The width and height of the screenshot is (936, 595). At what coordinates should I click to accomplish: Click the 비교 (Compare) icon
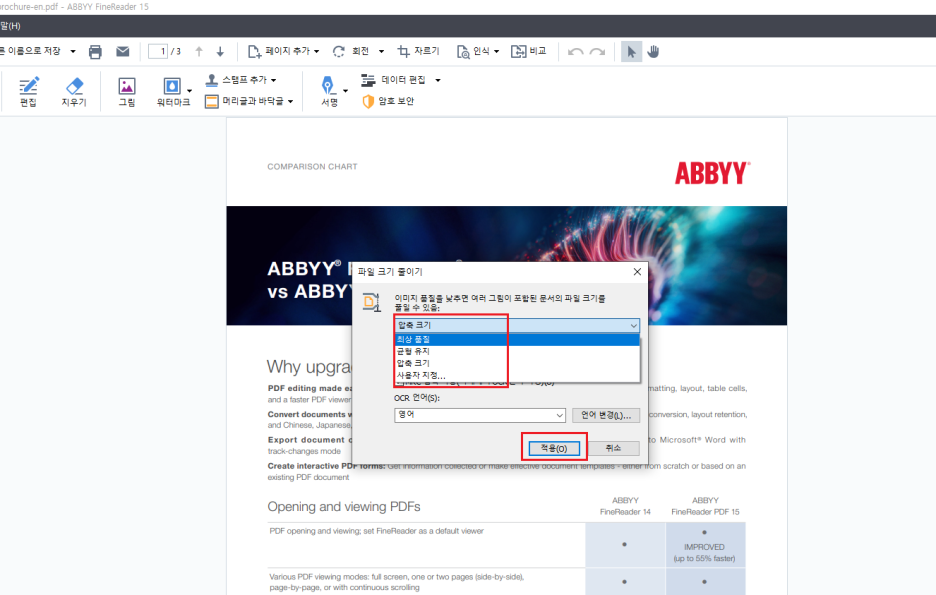[519, 51]
